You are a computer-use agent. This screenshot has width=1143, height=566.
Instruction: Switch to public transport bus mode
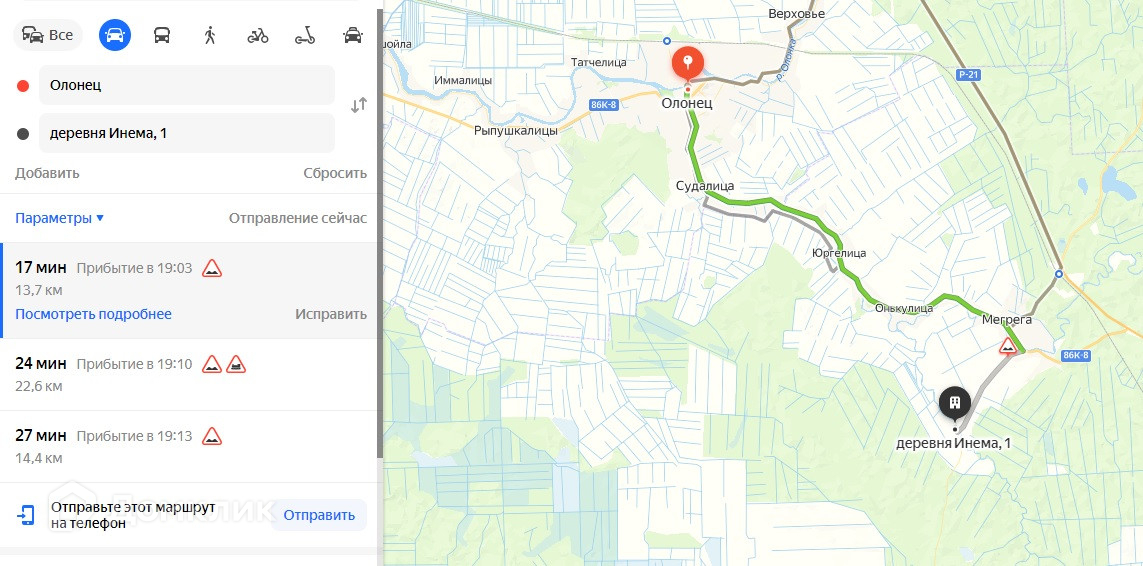coord(162,35)
